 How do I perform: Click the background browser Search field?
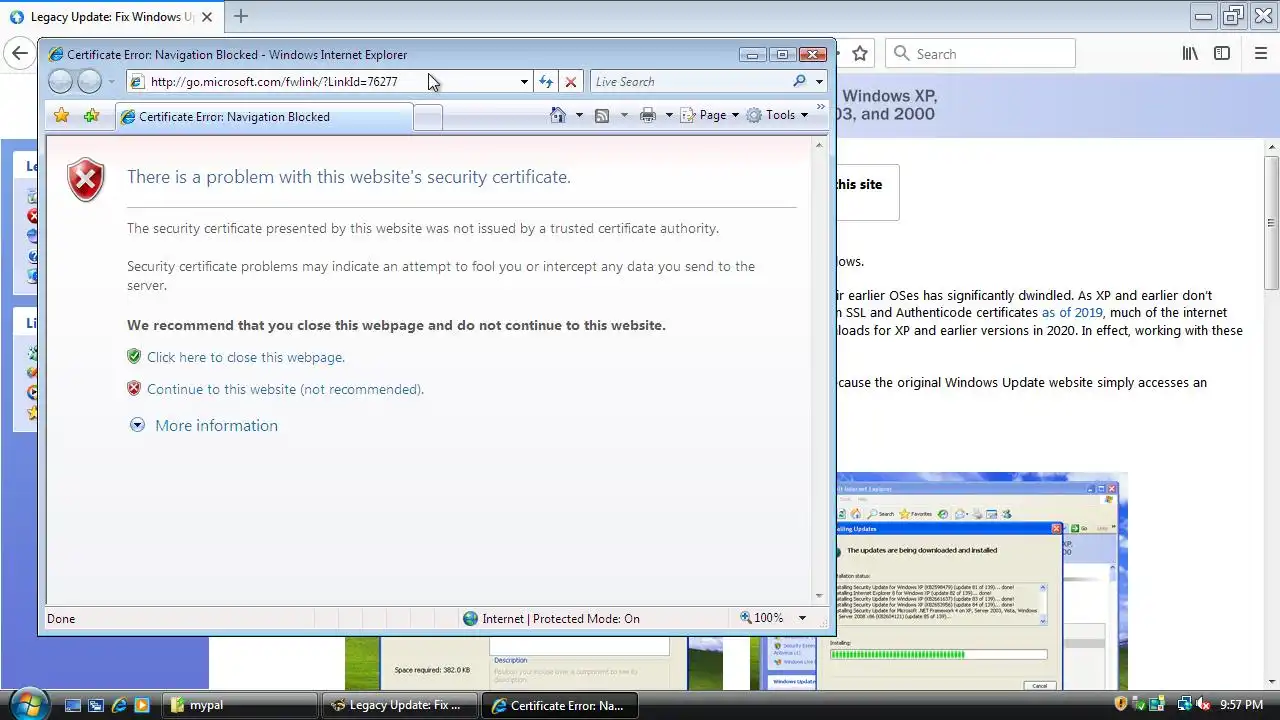(x=980, y=54)
